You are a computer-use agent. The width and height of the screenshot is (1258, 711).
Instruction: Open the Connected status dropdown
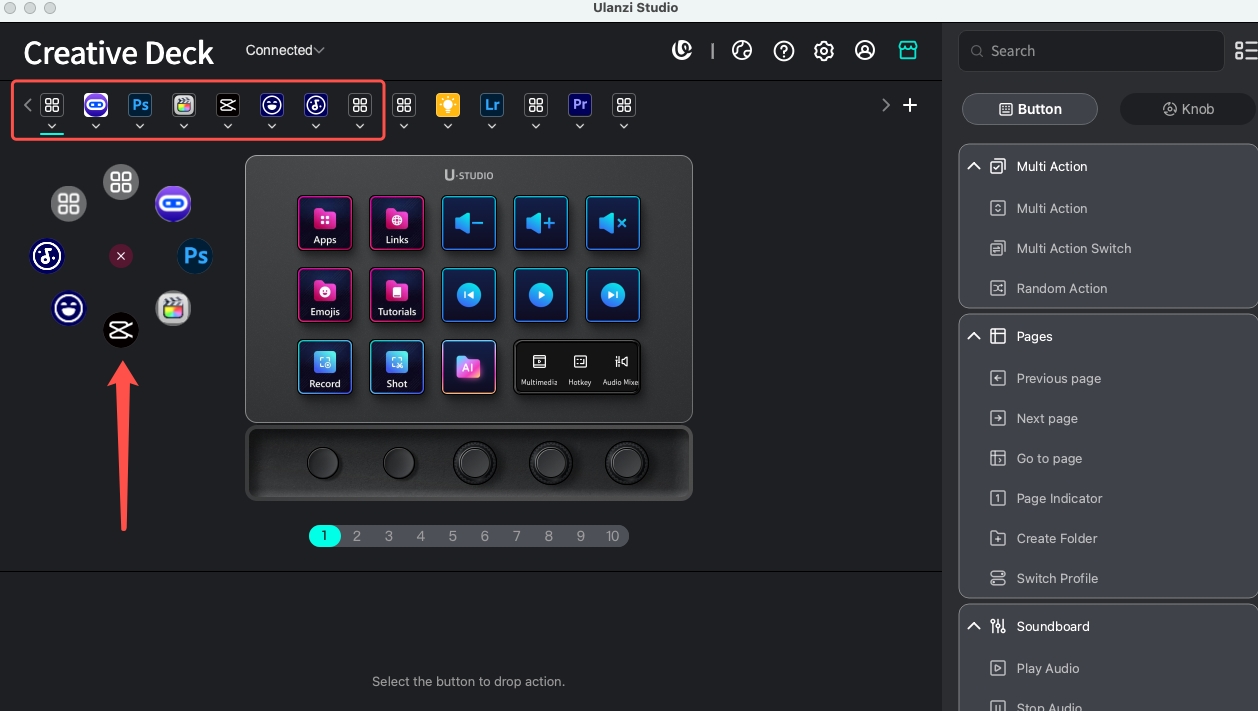pyautogui.click(x=285, y=50)
